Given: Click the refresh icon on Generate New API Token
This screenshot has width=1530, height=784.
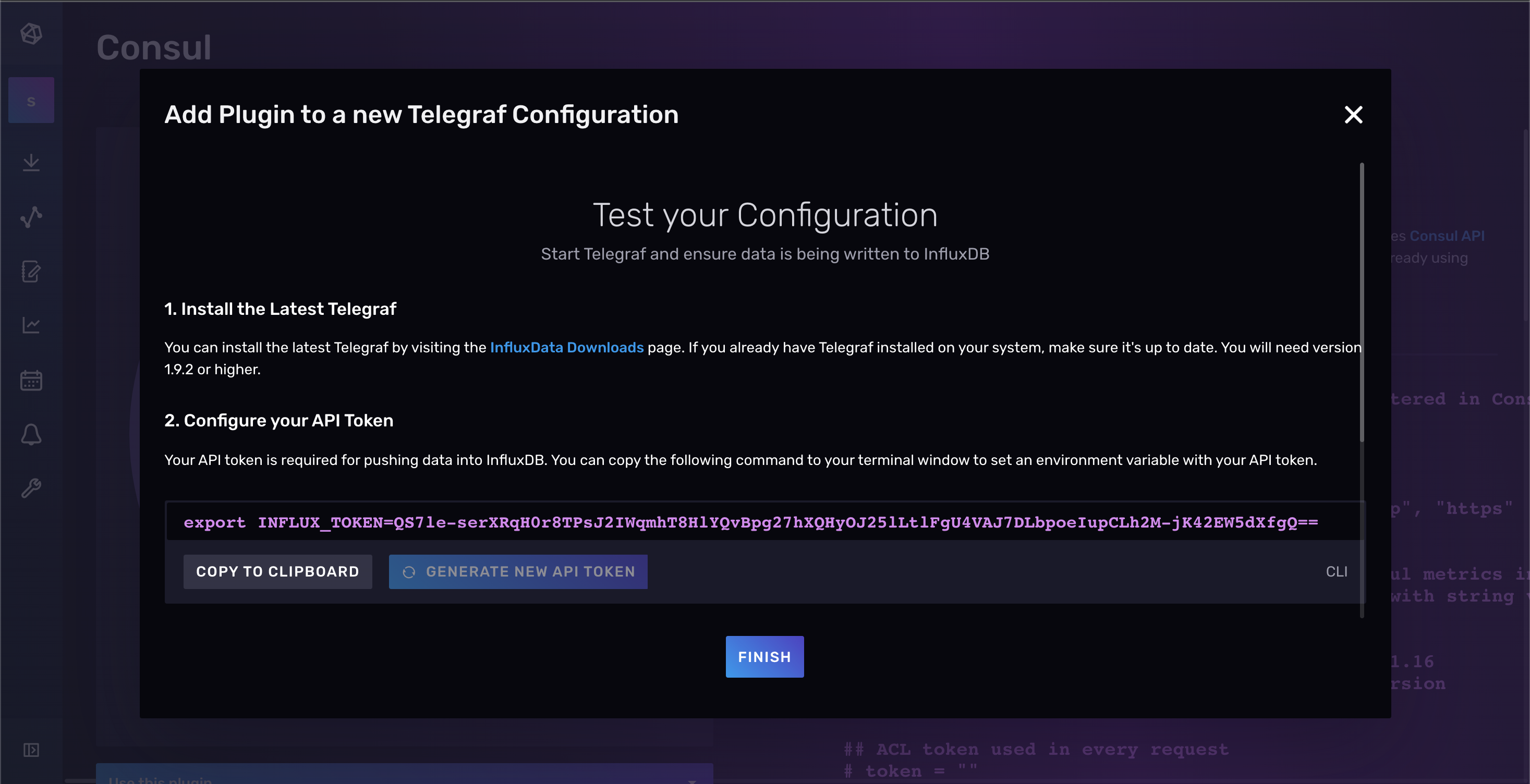Looking at the screenshot, I should click(409, 572).
